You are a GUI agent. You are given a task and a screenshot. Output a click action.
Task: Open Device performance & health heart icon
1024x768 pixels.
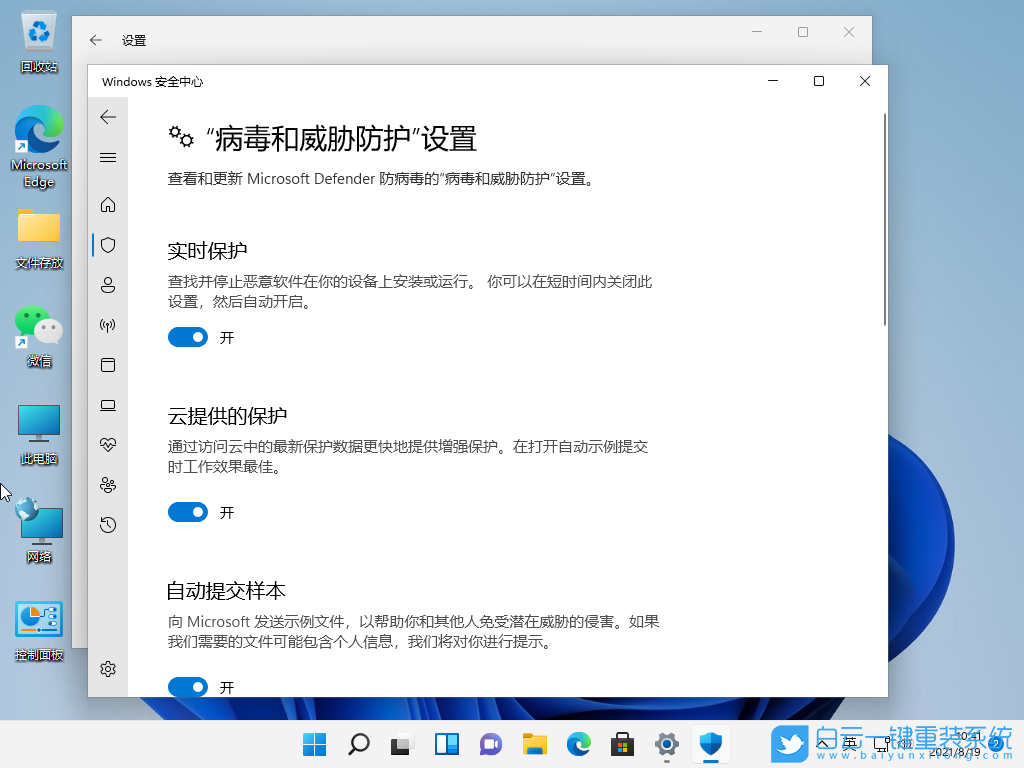(108, 445)
